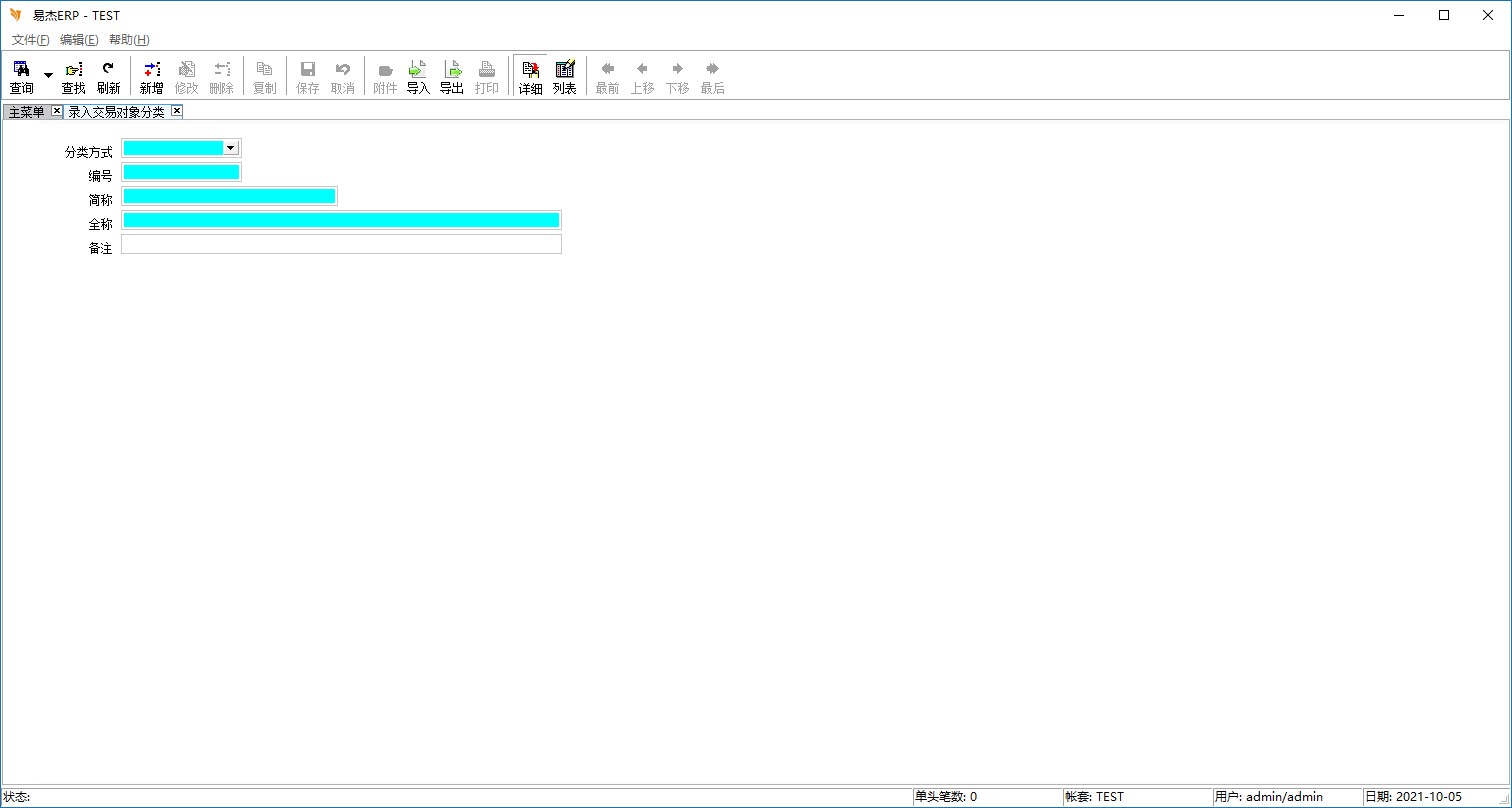The height and width of the screenshot is (808, 1512).
Task: Click the 编号 input field
Action: pyautogui.click(x=181, y=172)
